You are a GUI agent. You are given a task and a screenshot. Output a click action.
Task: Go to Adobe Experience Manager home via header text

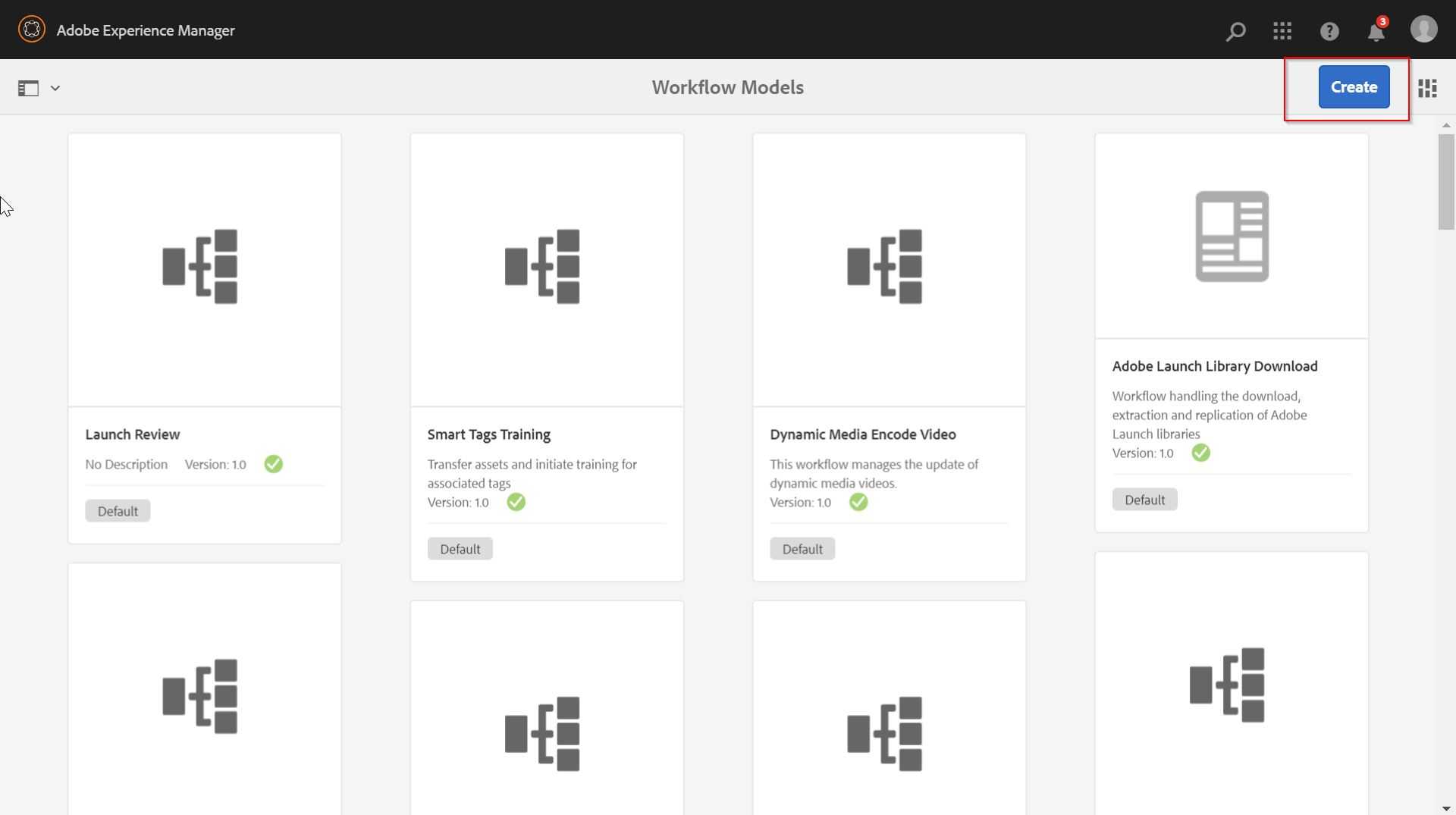[x=145, y=30]
